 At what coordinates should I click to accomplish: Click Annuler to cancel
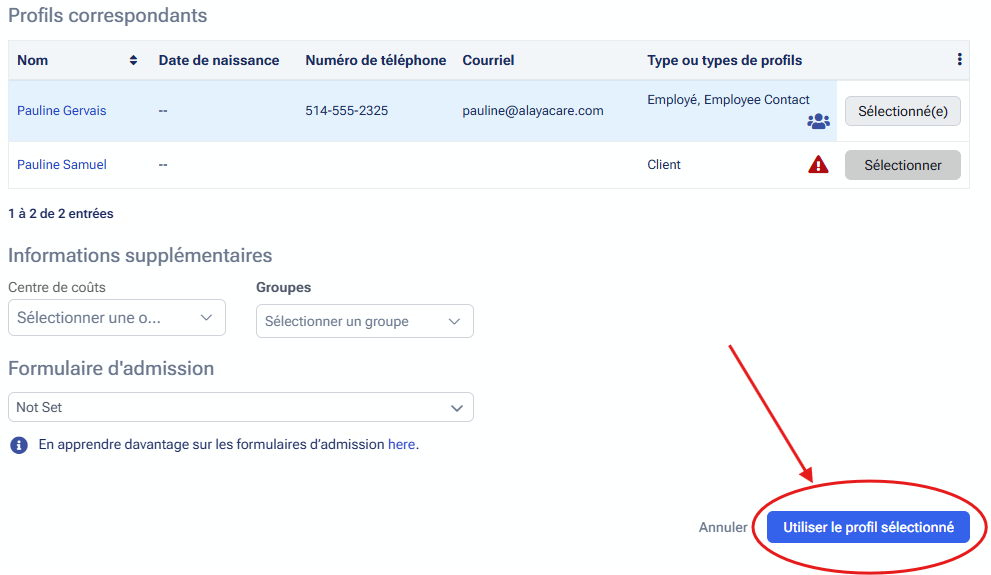pos(723,527)
